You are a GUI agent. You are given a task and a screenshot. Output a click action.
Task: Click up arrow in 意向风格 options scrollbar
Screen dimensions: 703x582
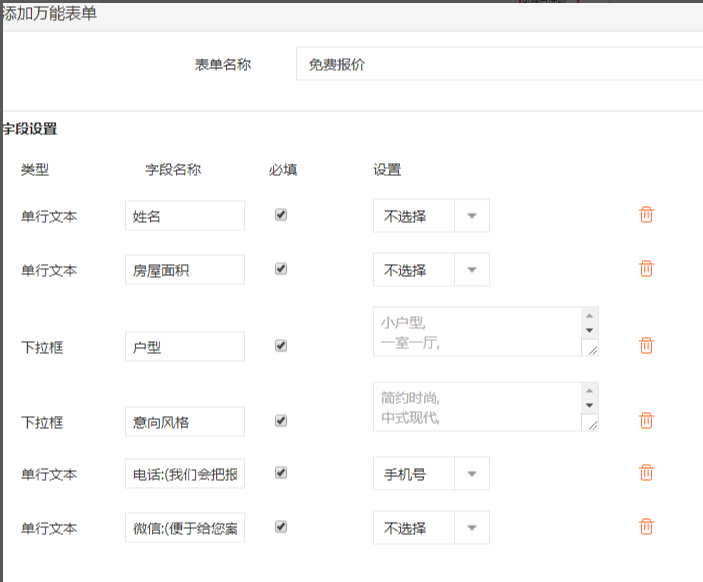point(590,391)
